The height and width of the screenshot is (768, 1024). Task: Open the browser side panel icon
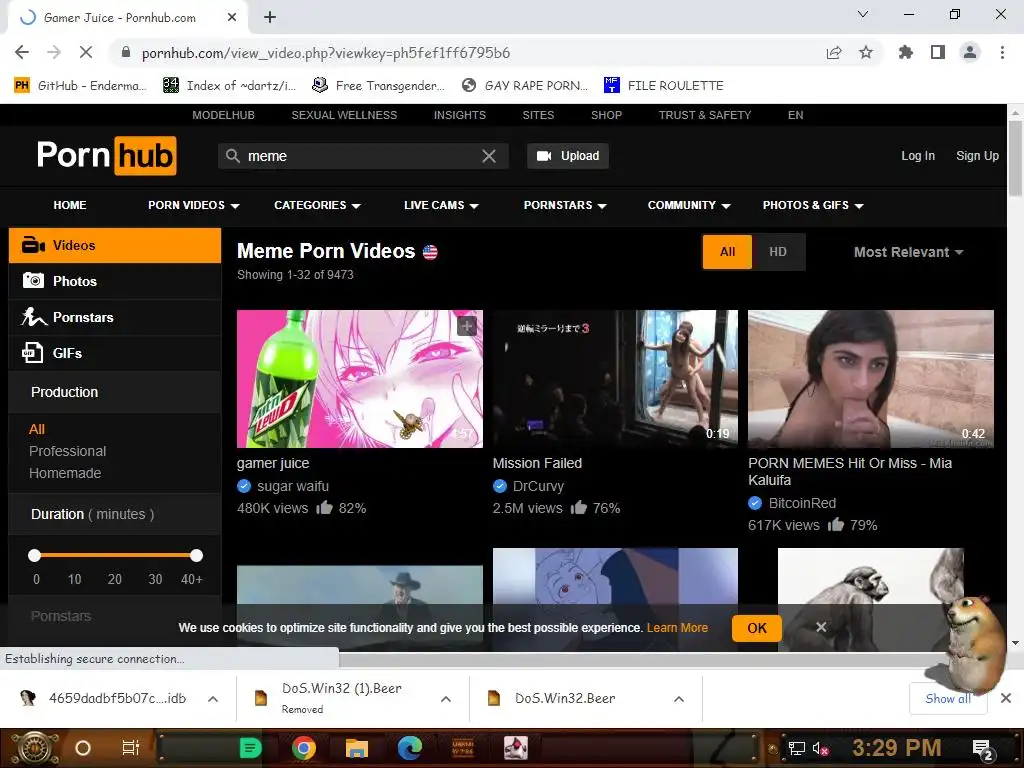938,52
